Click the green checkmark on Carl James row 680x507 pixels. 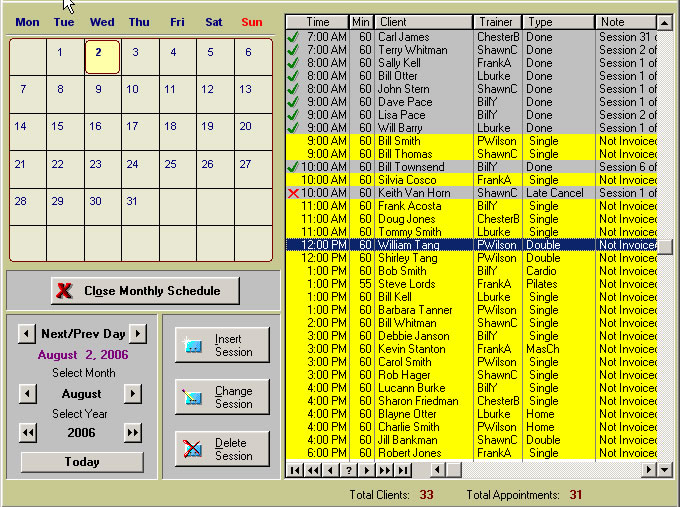click(293, 37)
